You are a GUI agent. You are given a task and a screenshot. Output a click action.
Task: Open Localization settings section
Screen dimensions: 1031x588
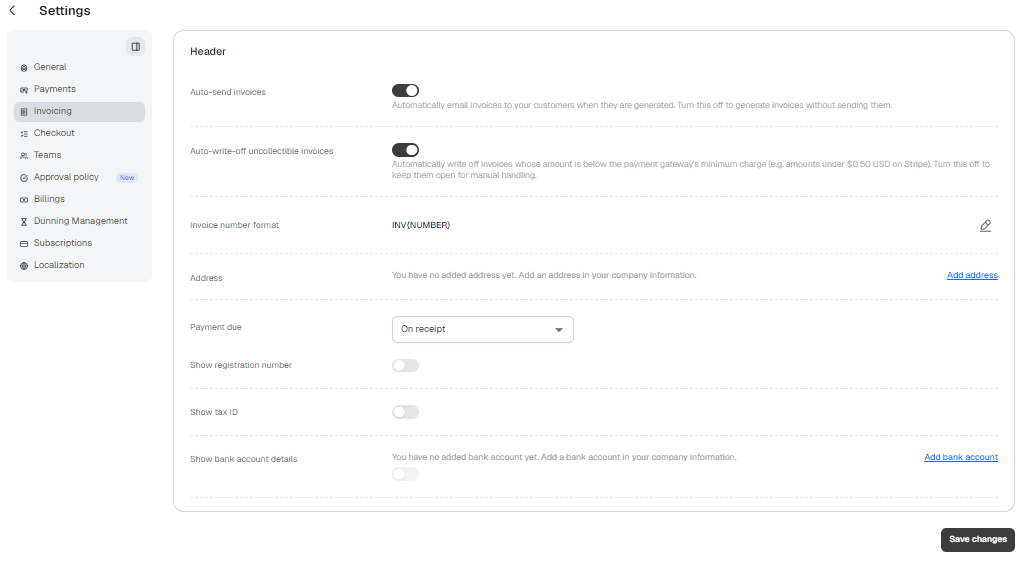click(79, 265)
